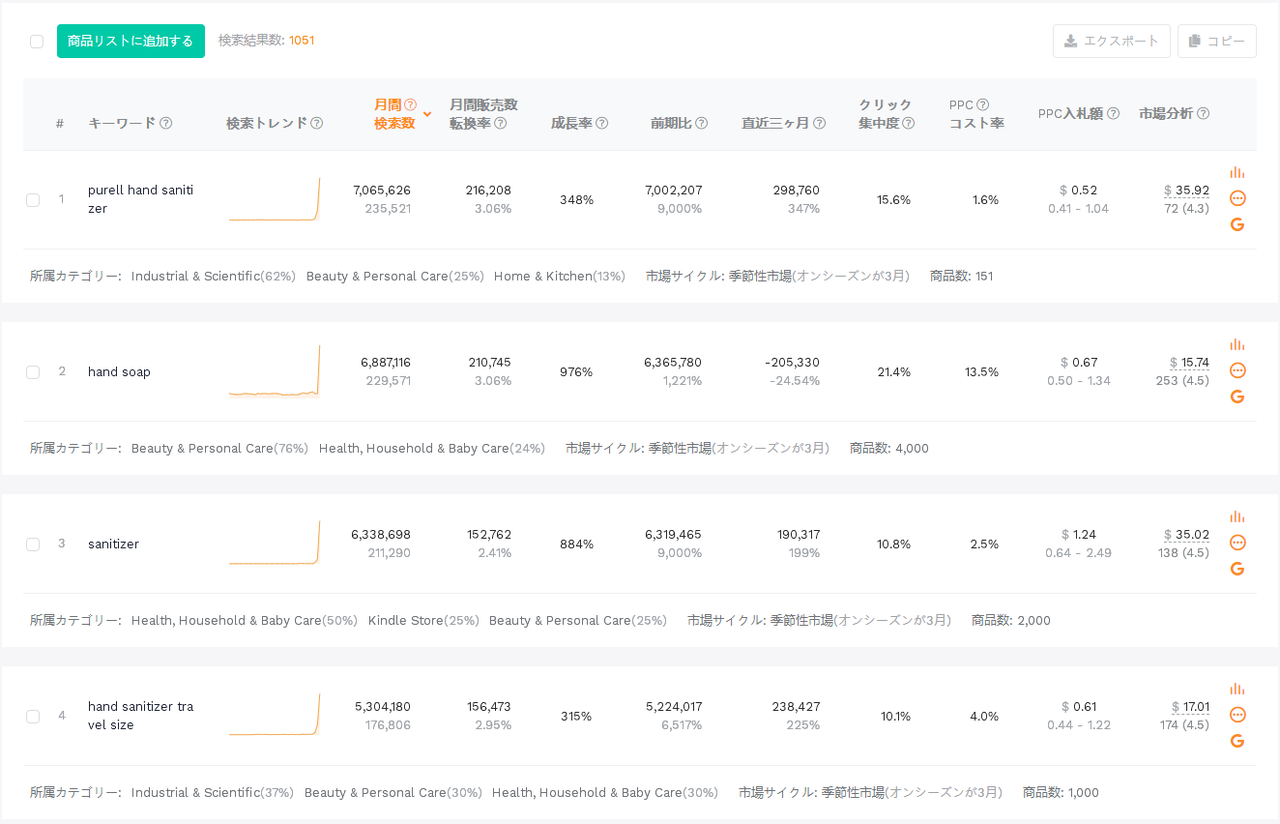This screenshot has width=1280, height=824.
Task: Click help icon beside 市場分析 header
Action: [1203, 114]
